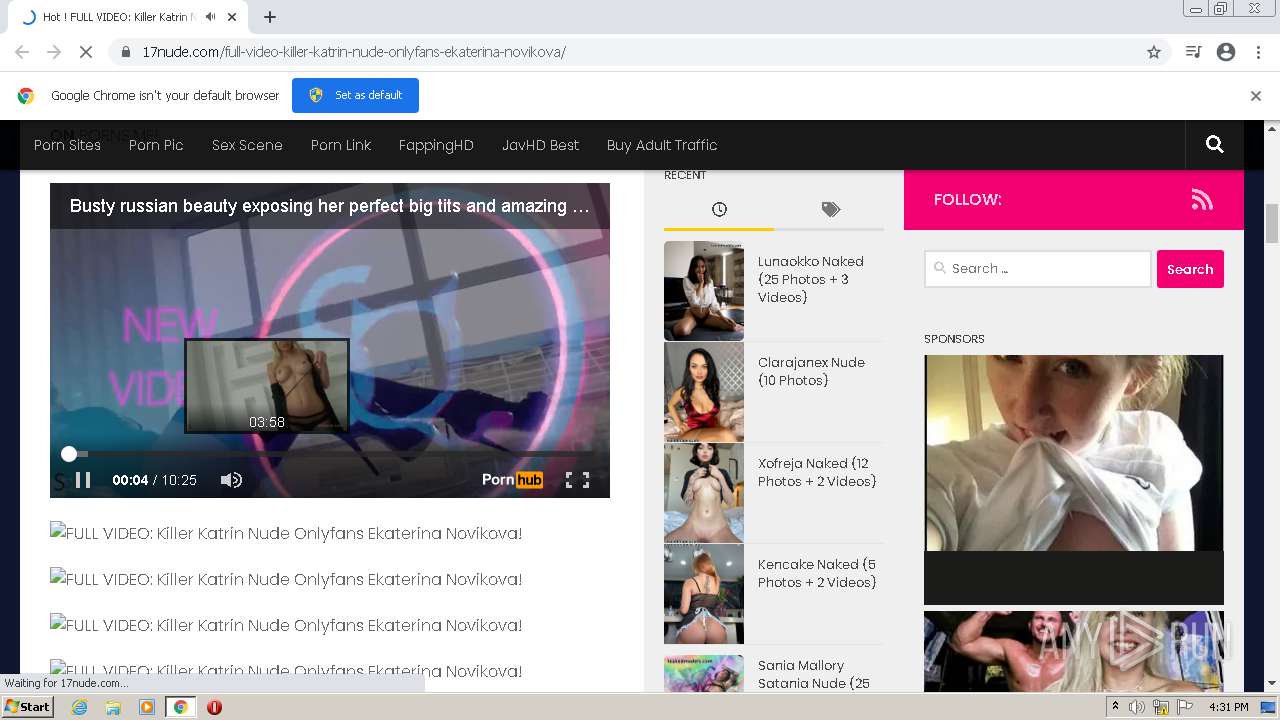1280x720 pixels.
Task: Open the FappingHD menu item
Action: [436, 145]
